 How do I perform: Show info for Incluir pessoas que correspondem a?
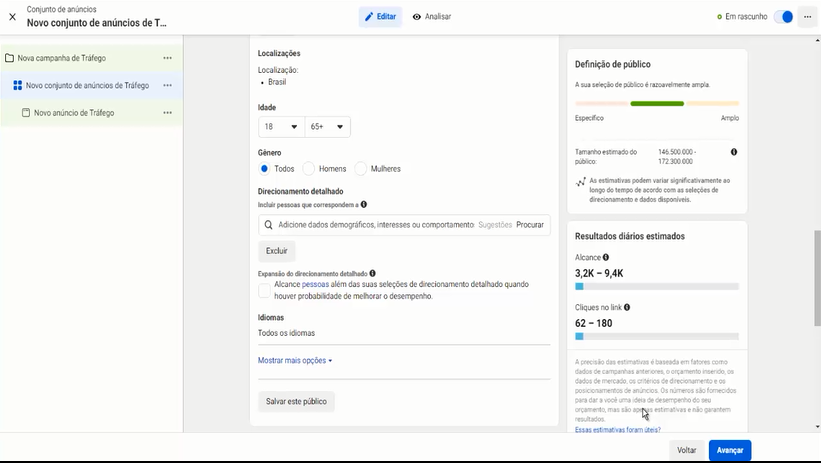(364, 204)
